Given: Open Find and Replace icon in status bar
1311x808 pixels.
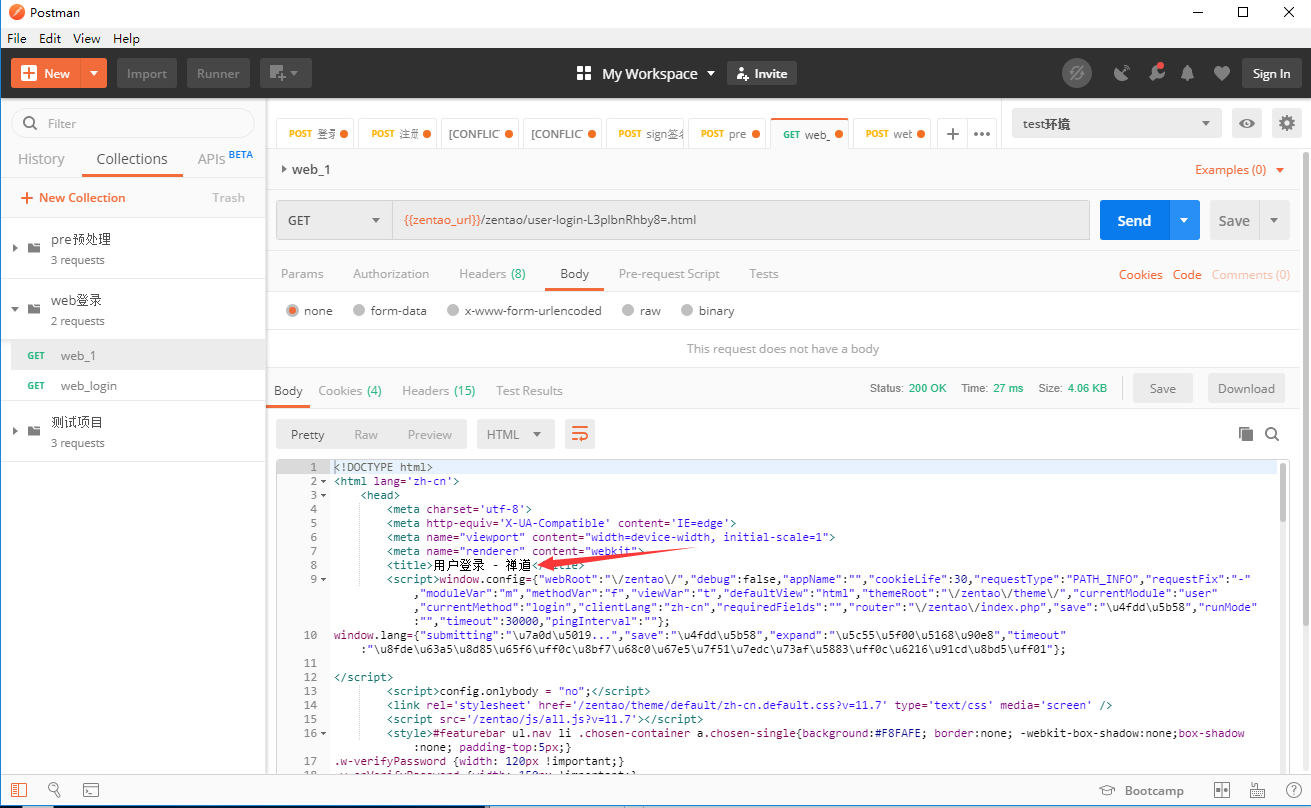Looking at the screenshot, I should pyautogui.click(x=55, y=790).
